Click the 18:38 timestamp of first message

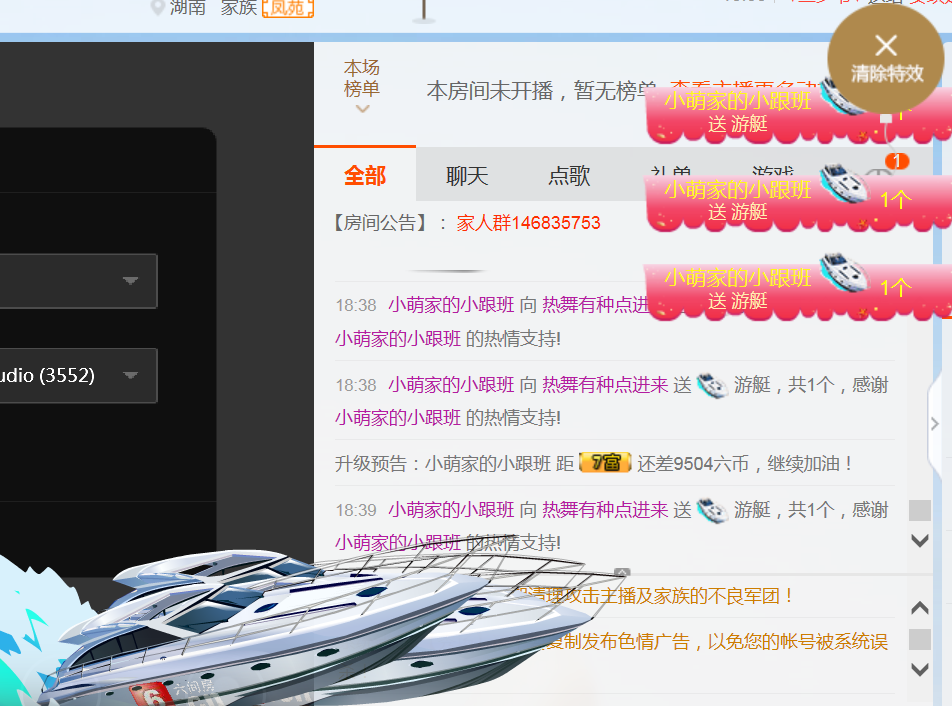pos(356,305)
